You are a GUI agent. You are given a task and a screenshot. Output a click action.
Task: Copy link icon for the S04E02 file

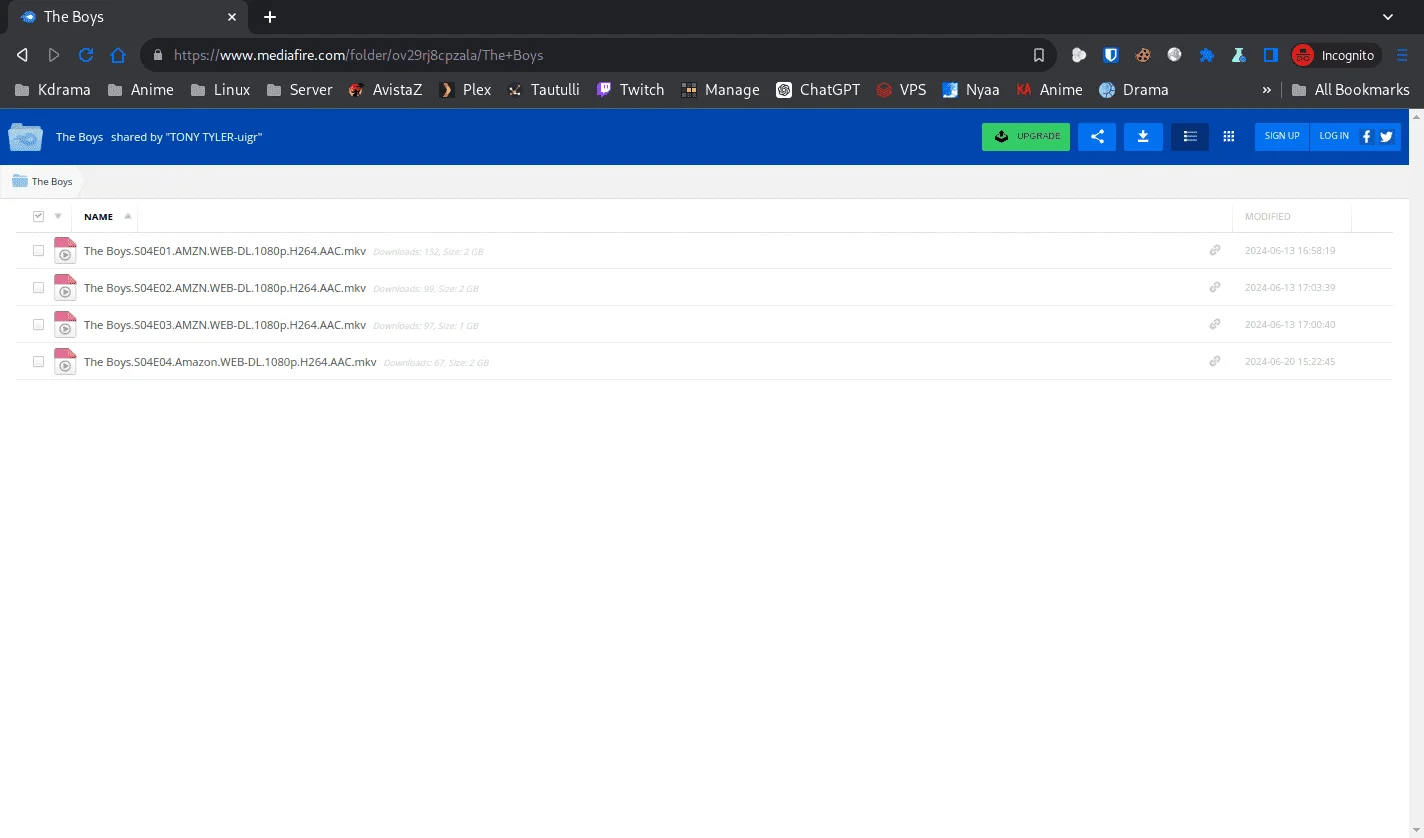(x=1215, y=287)
